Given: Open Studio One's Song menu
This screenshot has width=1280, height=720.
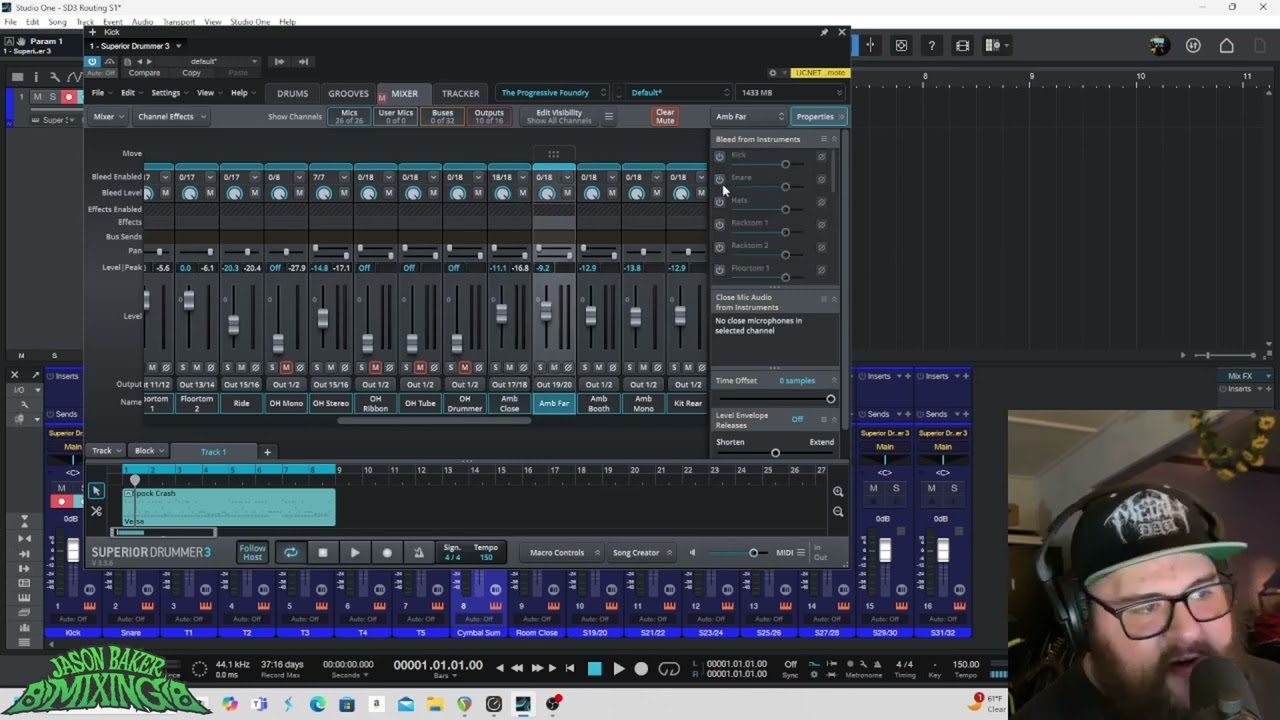Looking at the screenshot, I should [x=58, y=22].
